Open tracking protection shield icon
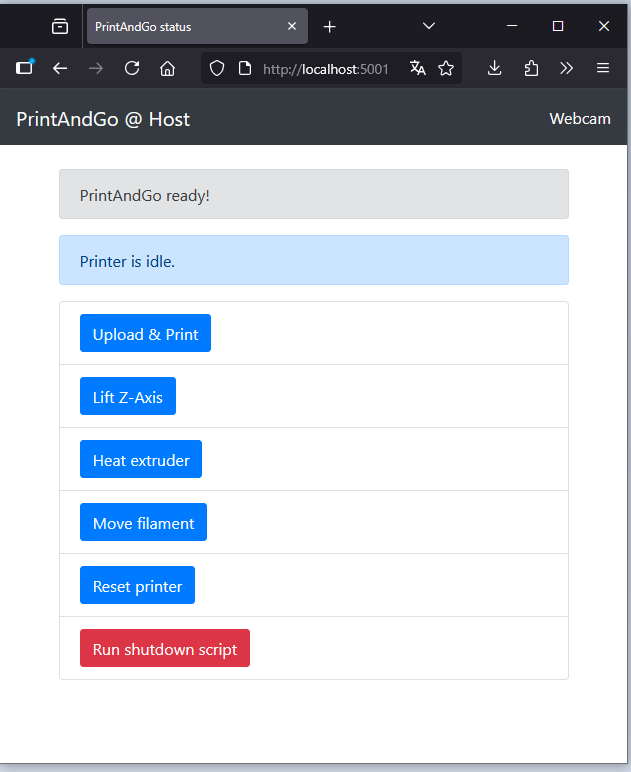This screenshot has height=772, width=631. [217, 68]
